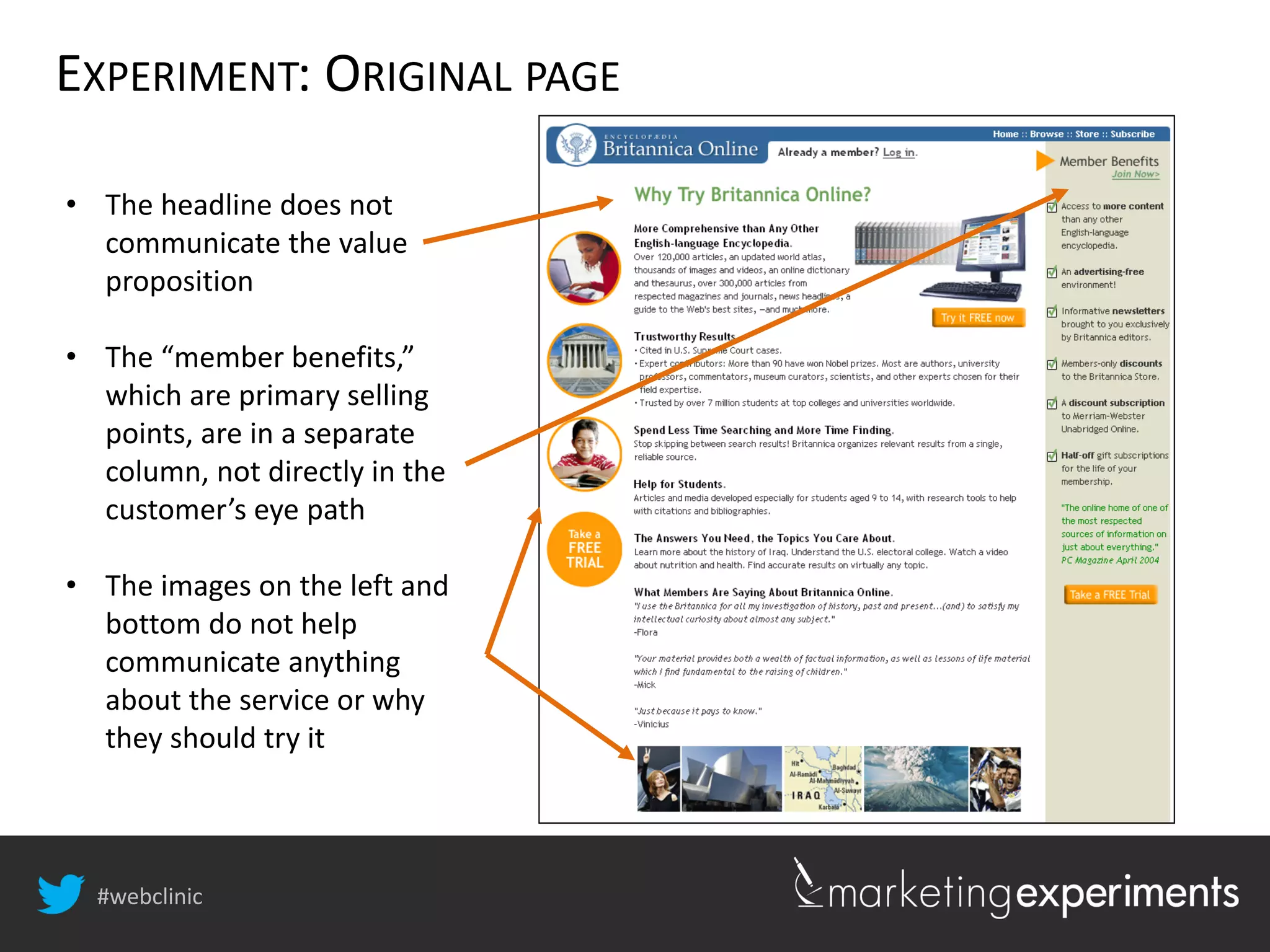
Task: Toggle the 'Members-only discounts' checkbox
Action: pyautogui.click(x=1052, y=364)
